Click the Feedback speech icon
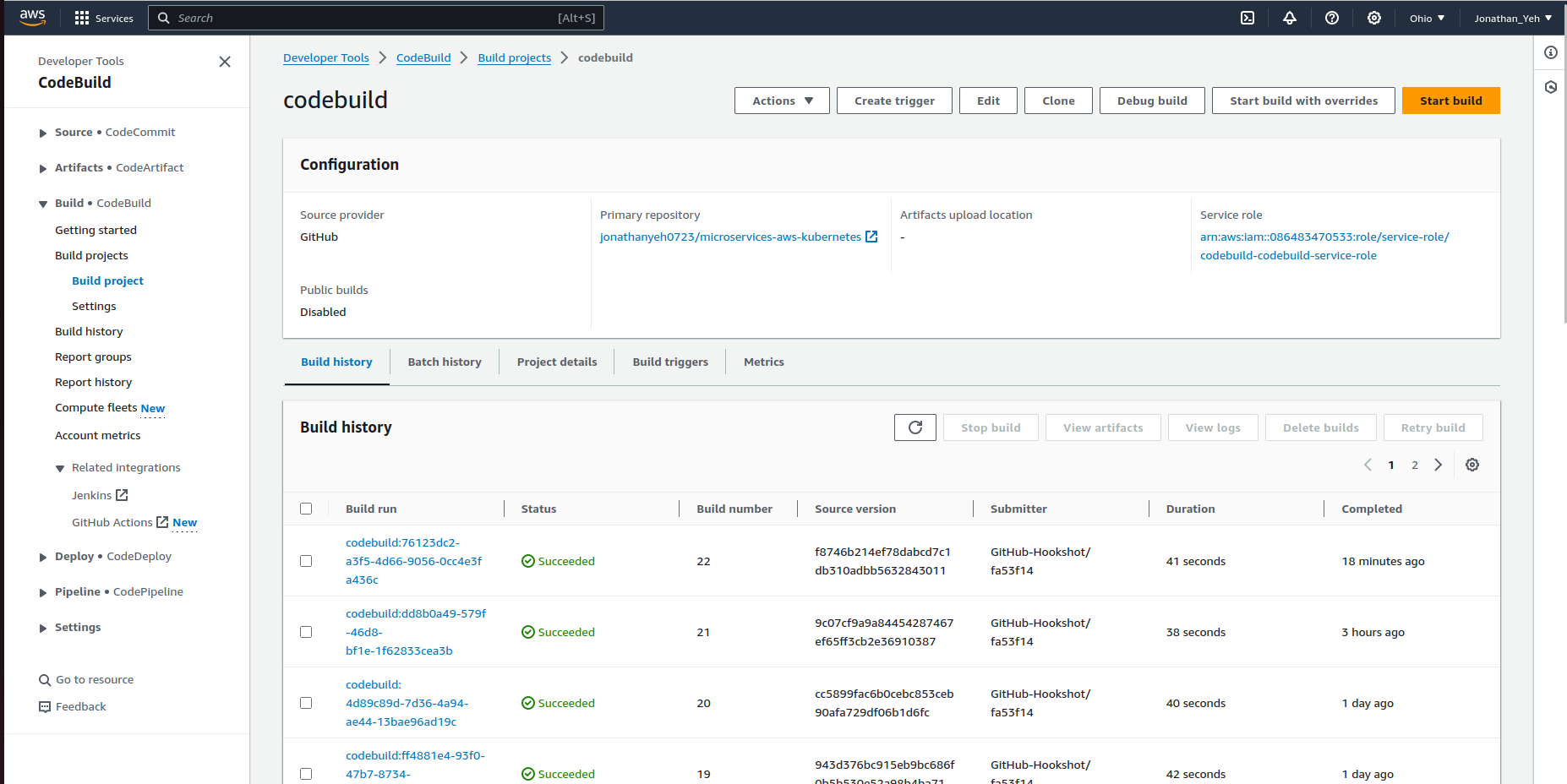The image size is (1567, 784). tap(45, 707)
